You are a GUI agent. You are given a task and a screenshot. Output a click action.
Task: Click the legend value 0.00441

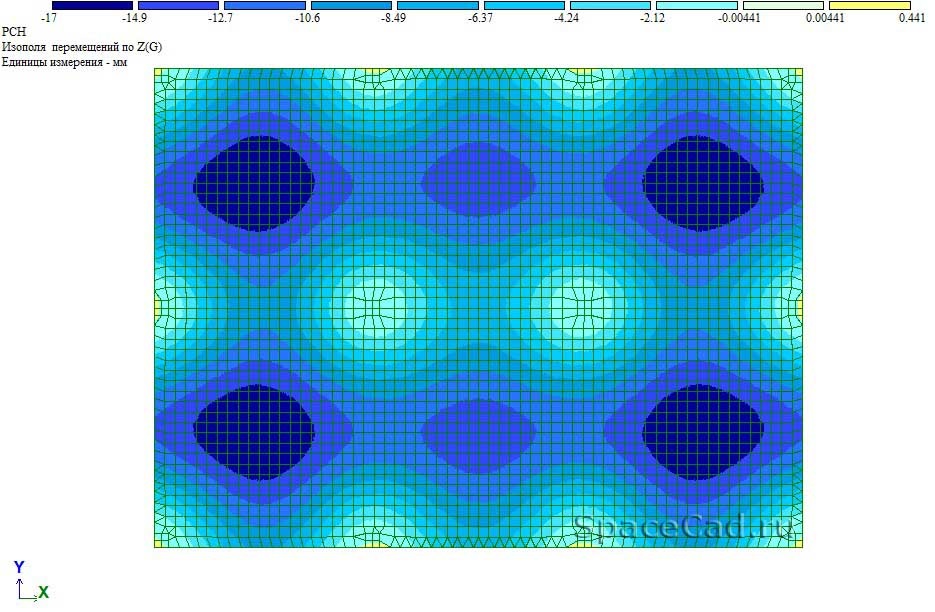[825, 18]
